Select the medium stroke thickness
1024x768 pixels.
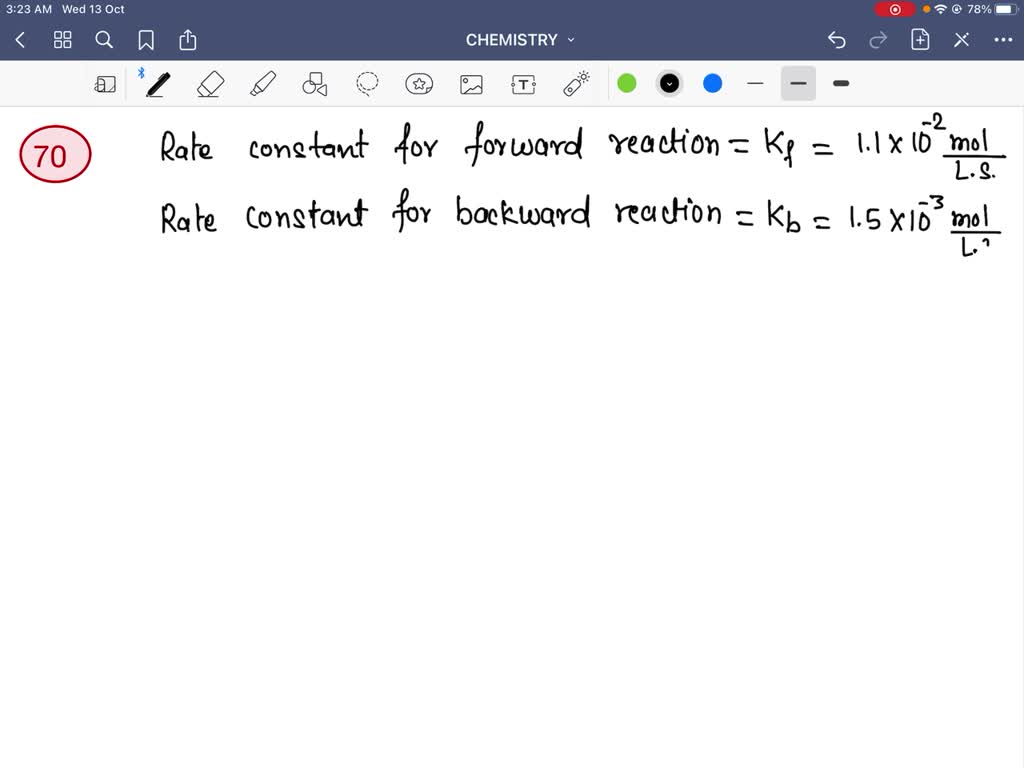coord(798,83)
